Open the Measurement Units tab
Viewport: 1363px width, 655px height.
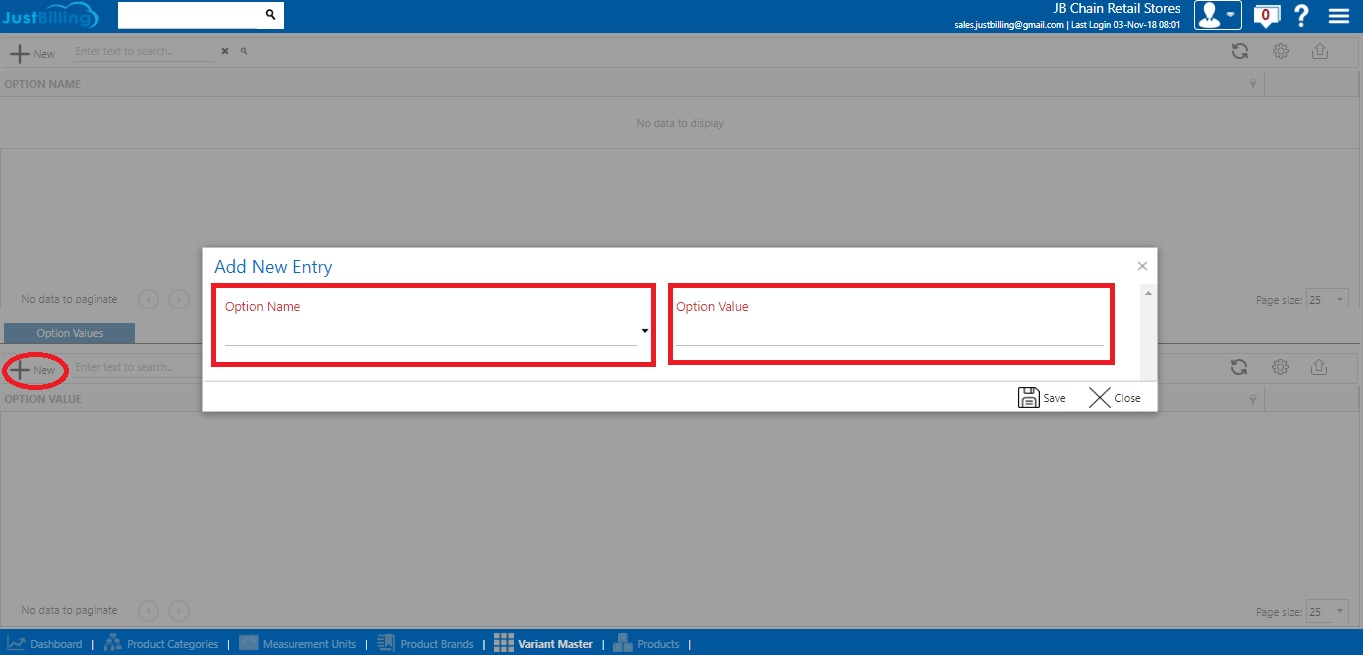297,644
